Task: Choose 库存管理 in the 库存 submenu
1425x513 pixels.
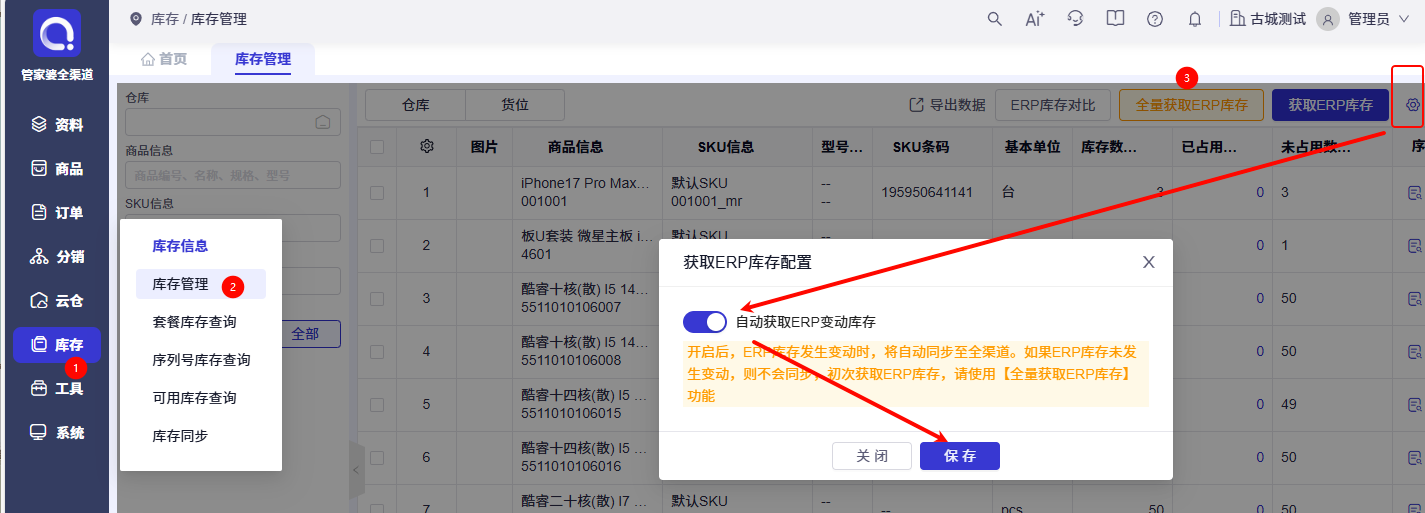Action: point(201,284)
